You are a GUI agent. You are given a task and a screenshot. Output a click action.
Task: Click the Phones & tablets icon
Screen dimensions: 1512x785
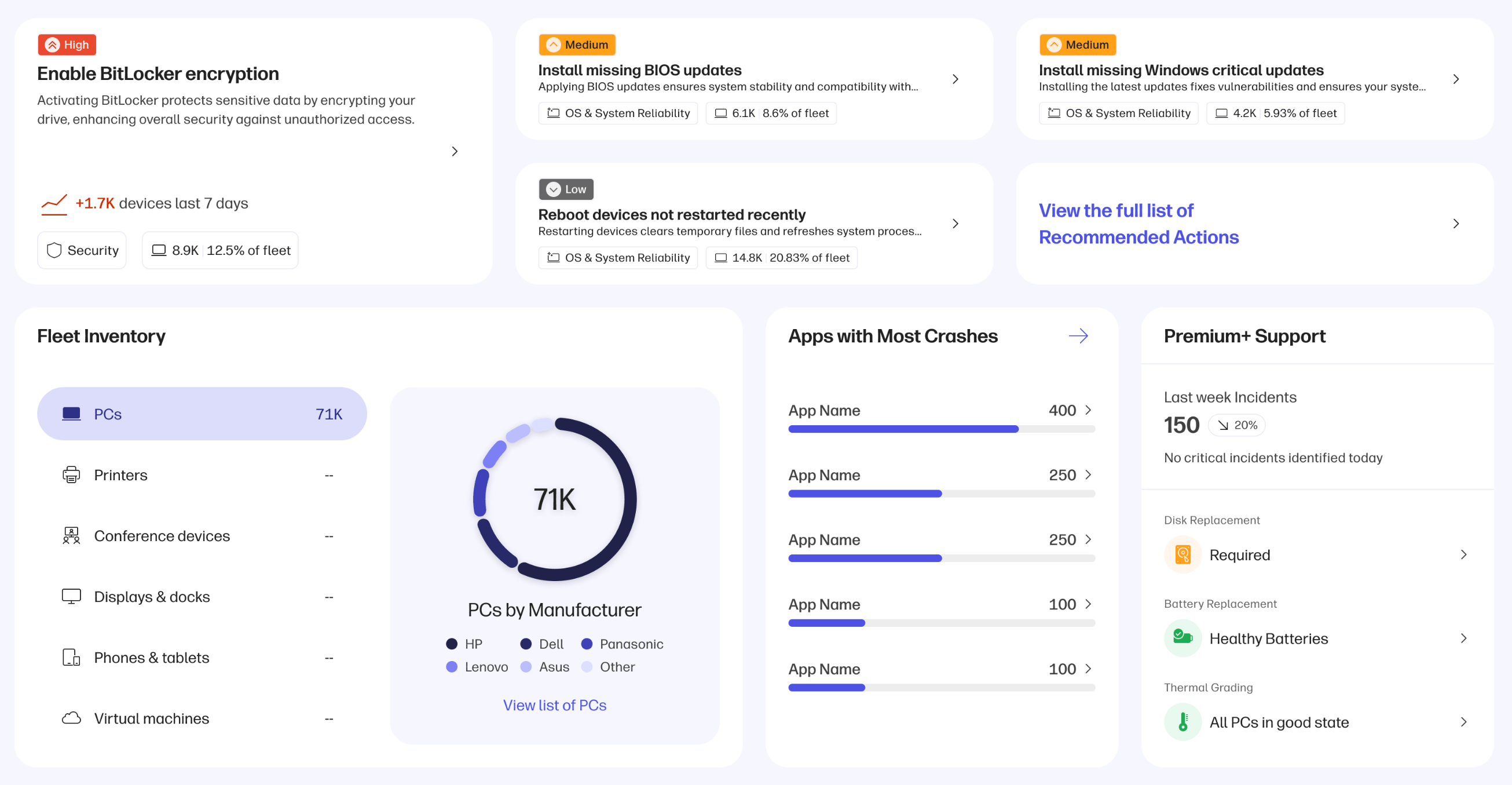[71, 657]
